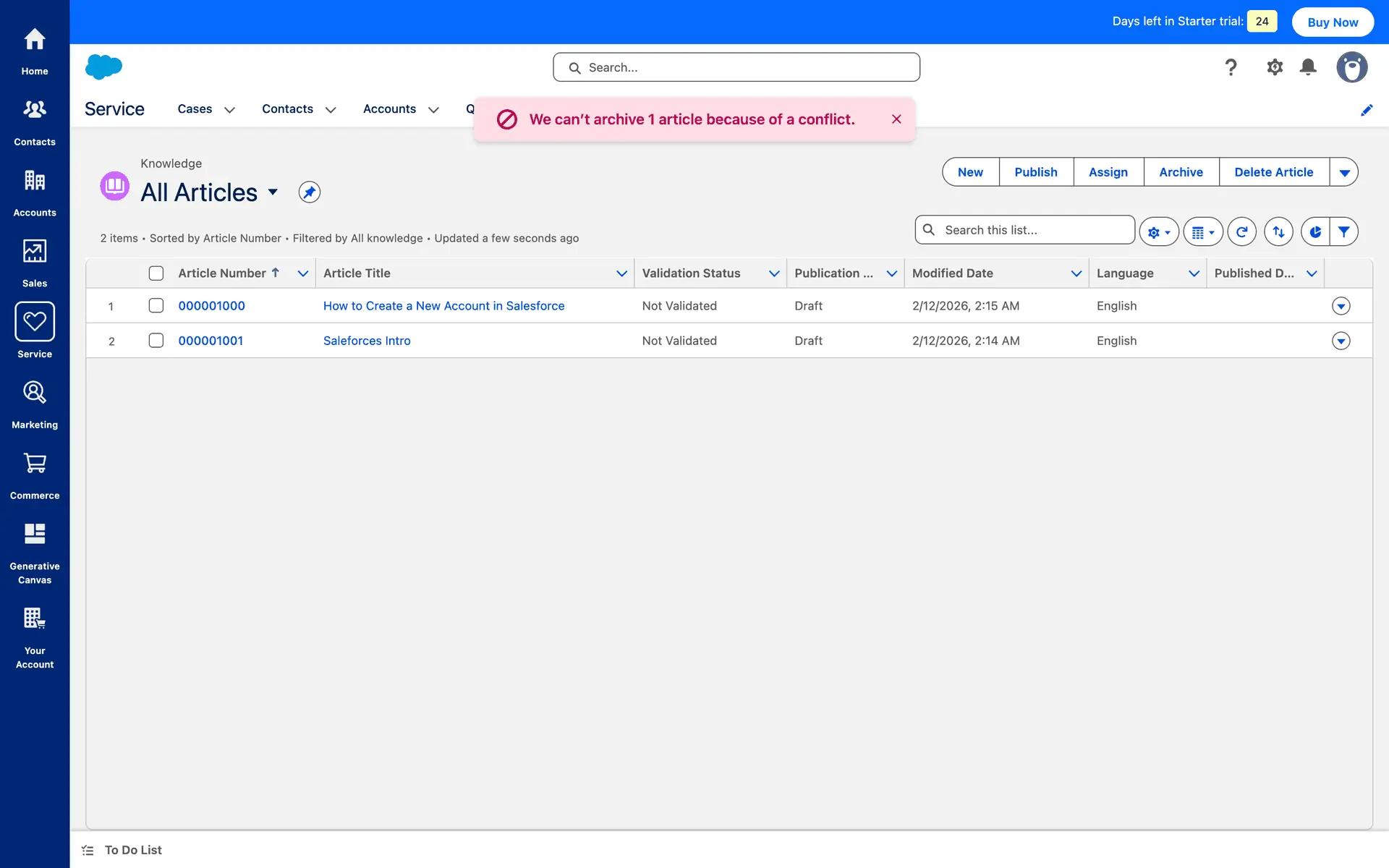Pin the All Articles list view

click(x=309, y=192)
